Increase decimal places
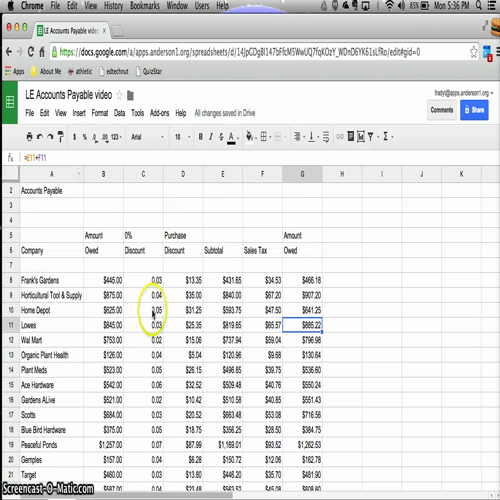 [x=105, y=137]
